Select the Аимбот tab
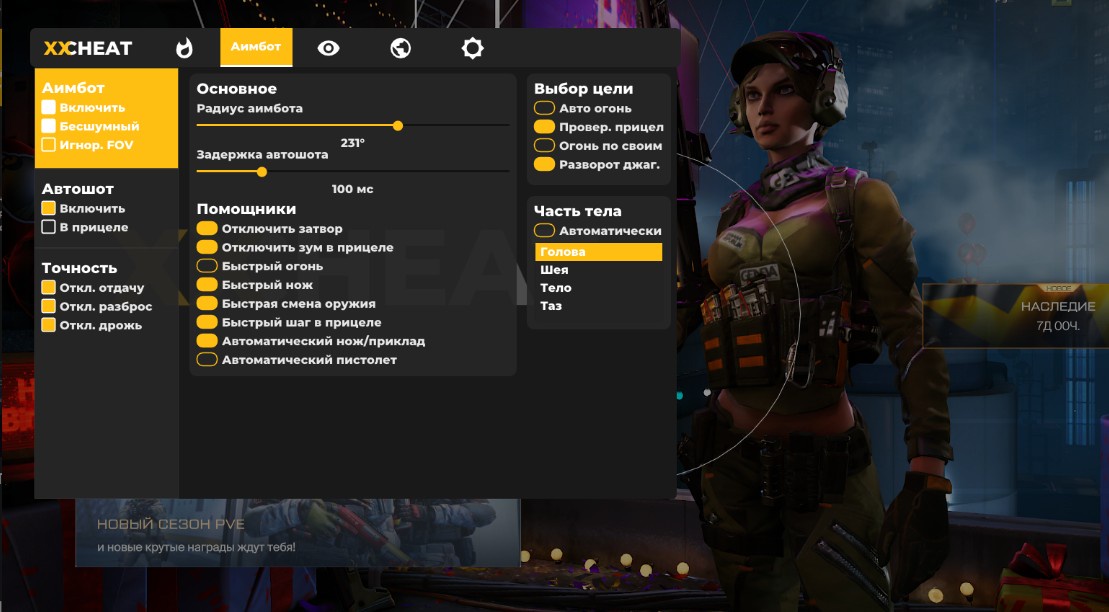Viewport: 1109px width, 612px height. [x=256, y=47]
